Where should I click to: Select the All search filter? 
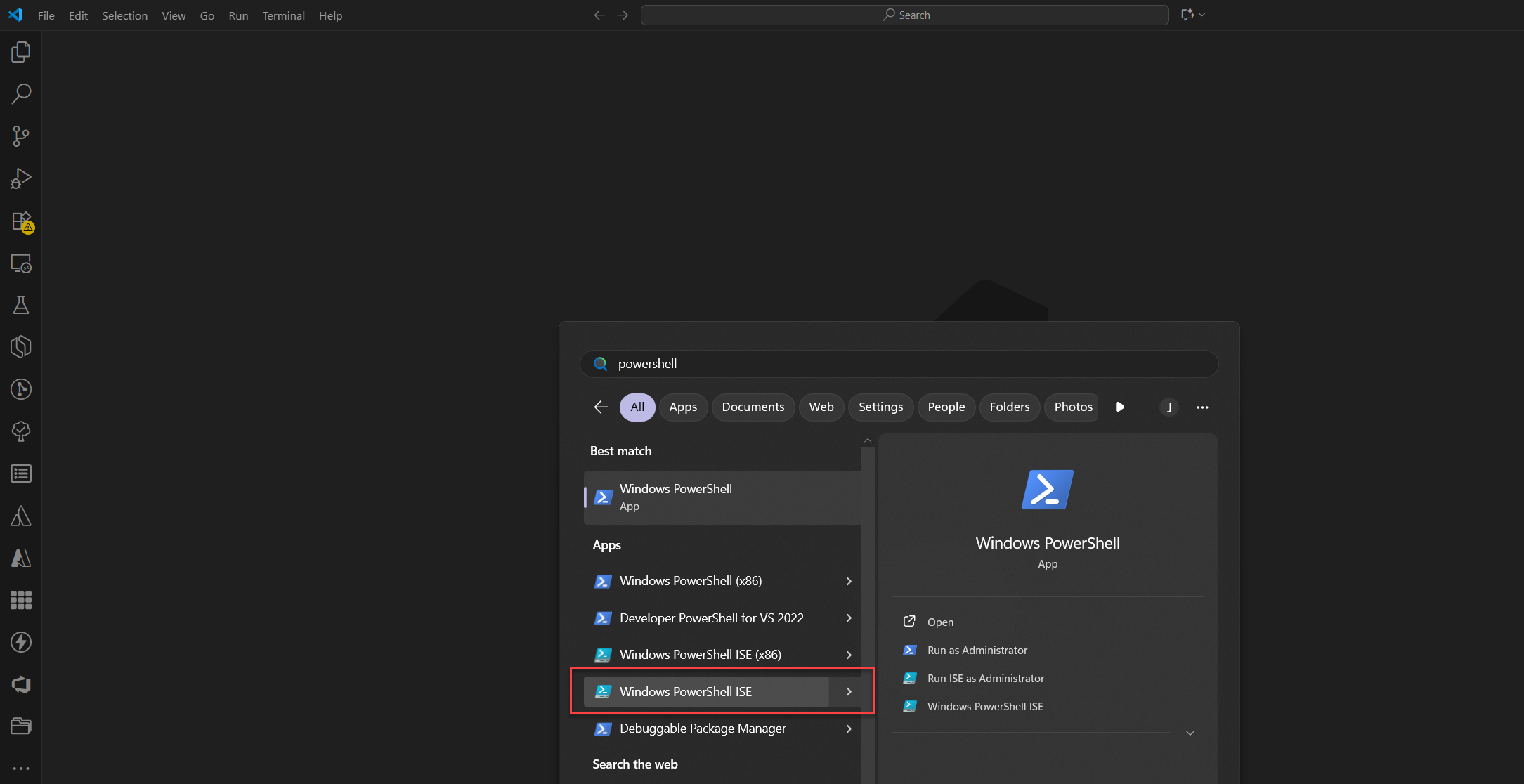point(637,407)
